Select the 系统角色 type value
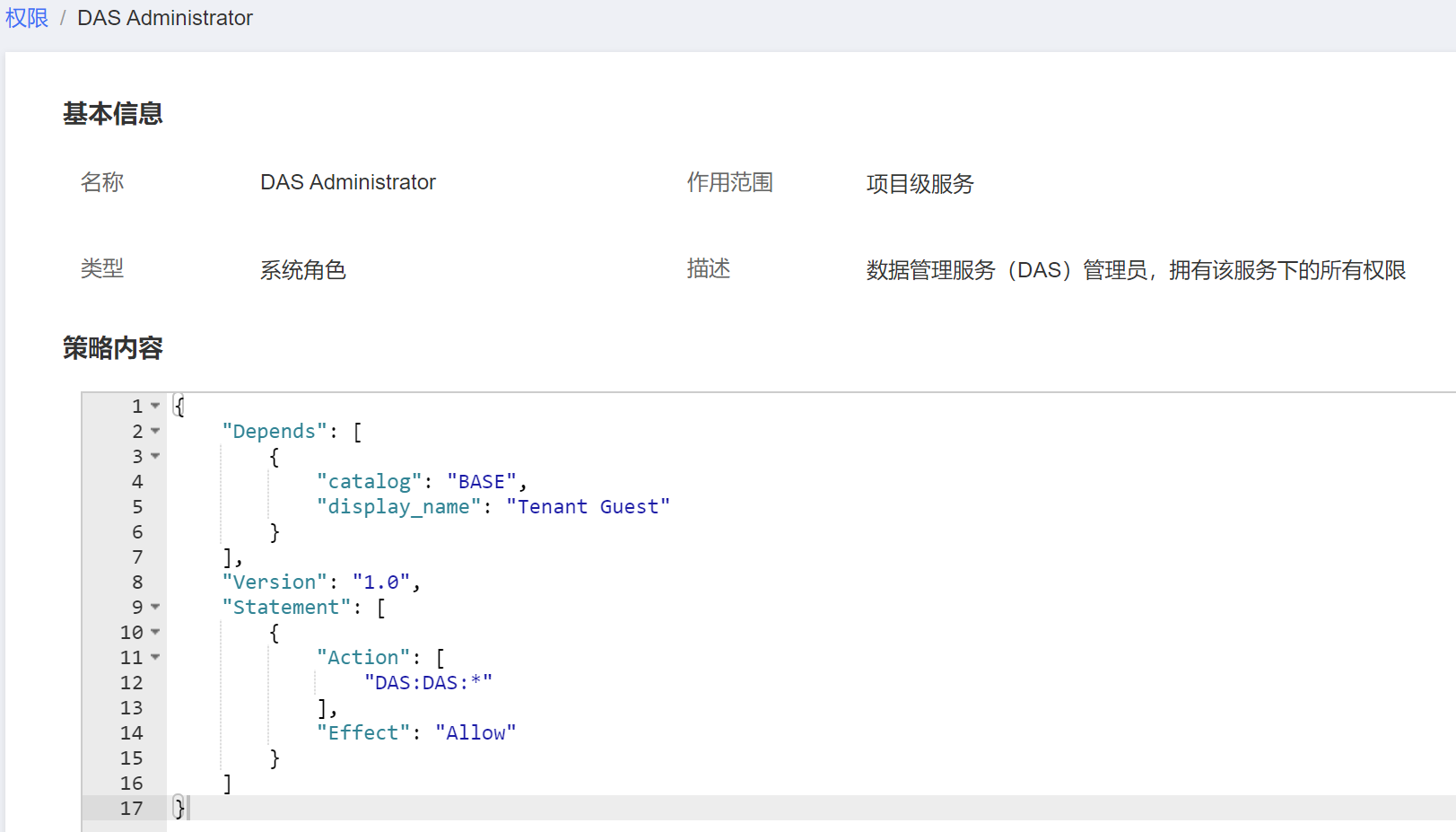Image resolution: width=1456 pixels, height=832 pixels. 303,269
